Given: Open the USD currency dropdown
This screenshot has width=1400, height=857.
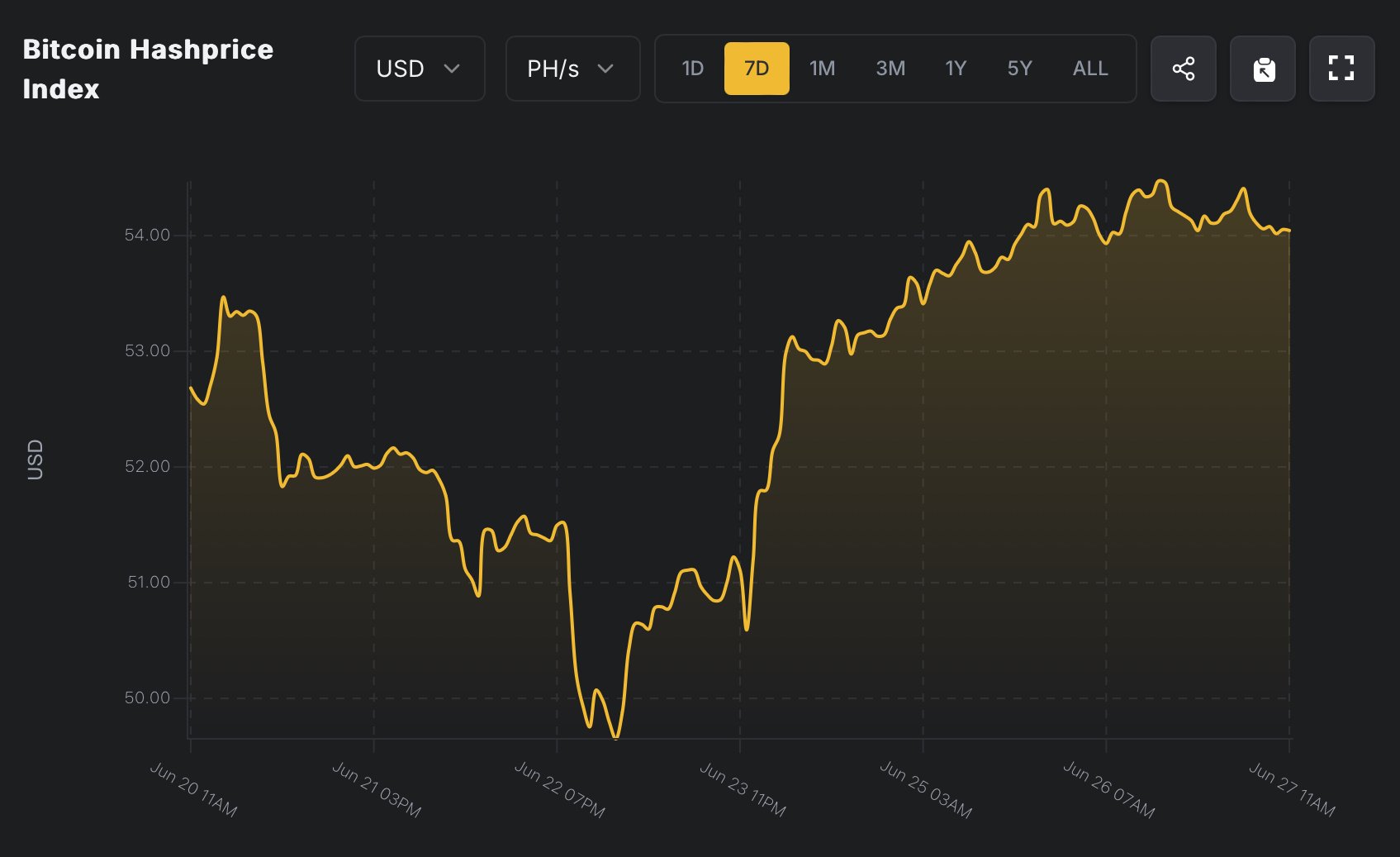Looking at the screenshot, I should click(x=420, y=69).
